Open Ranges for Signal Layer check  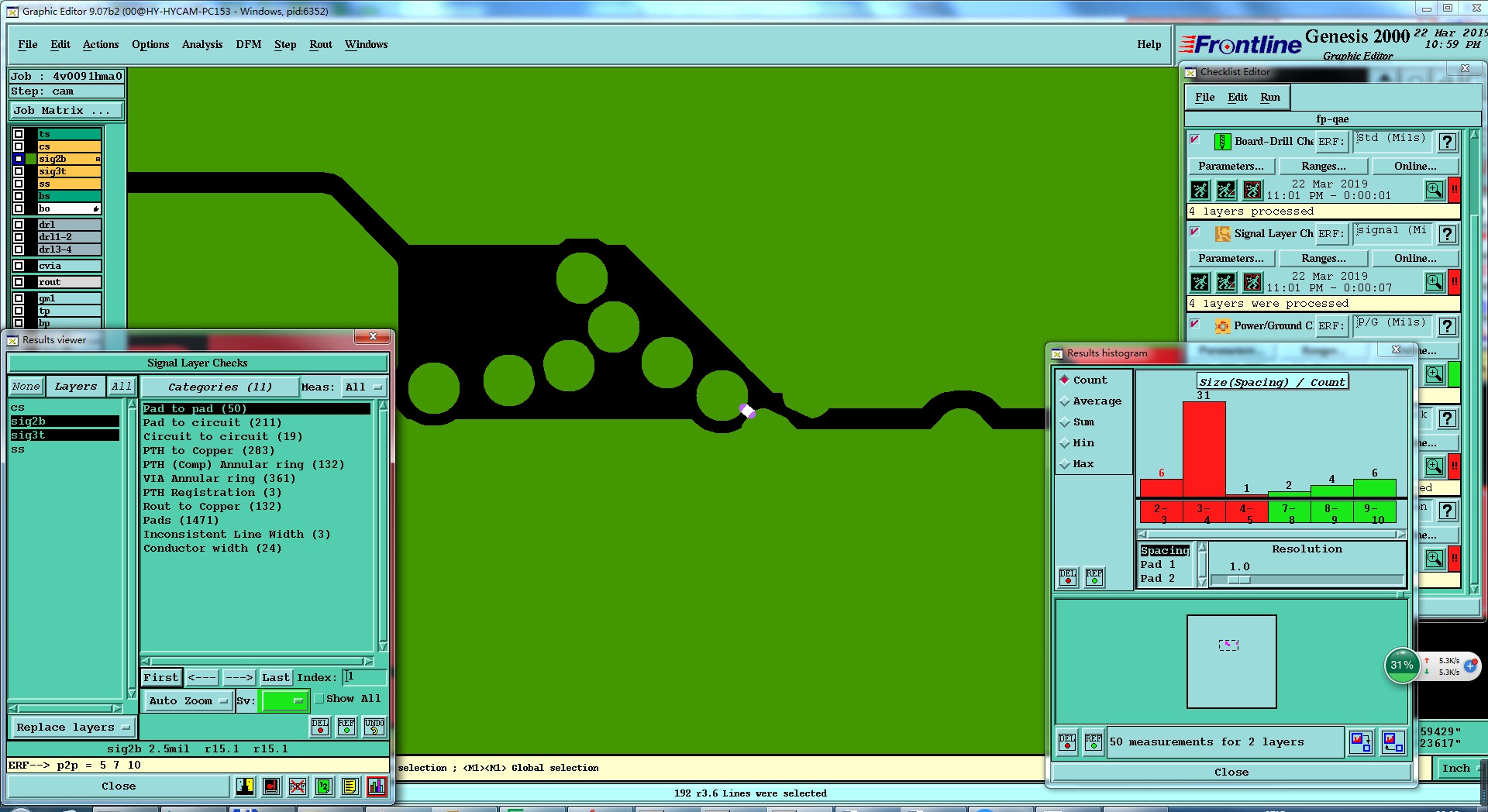(1324, 259)
